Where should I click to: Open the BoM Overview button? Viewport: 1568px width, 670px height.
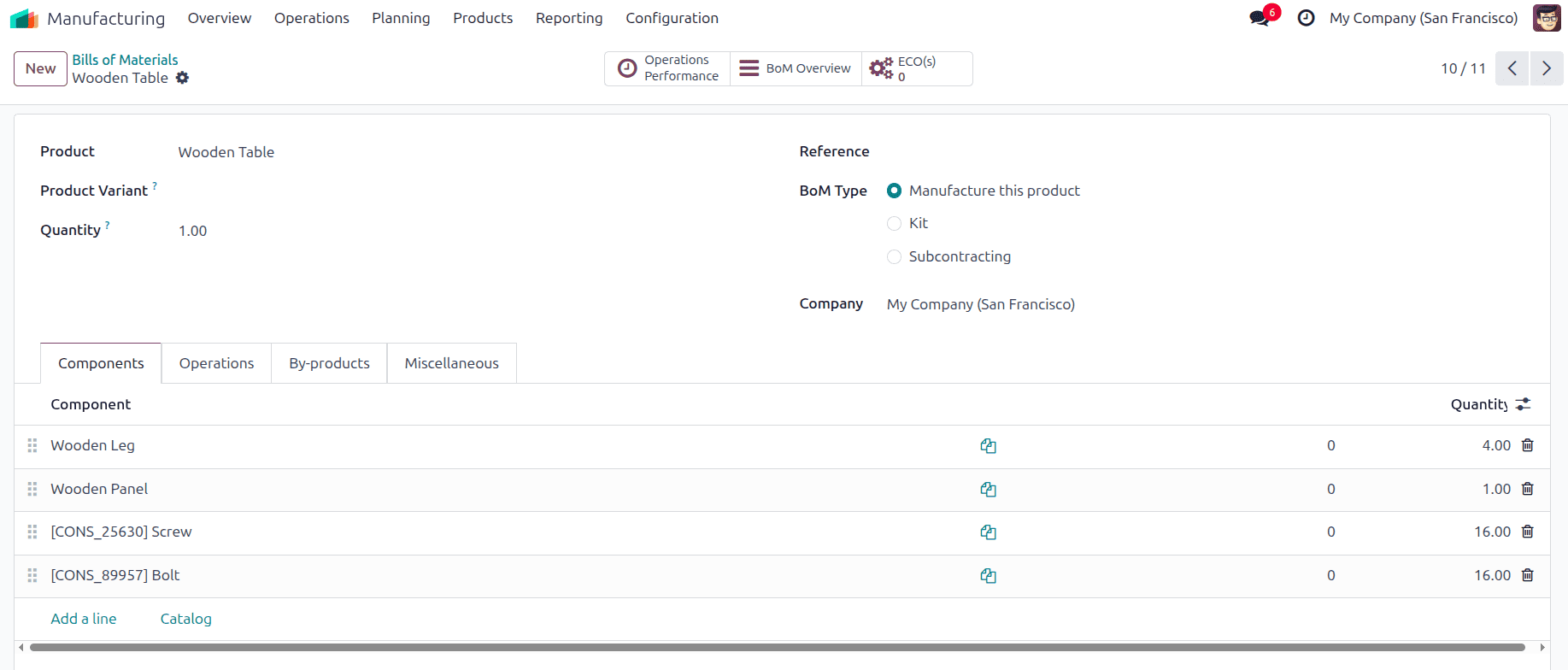tap(796, 68)
